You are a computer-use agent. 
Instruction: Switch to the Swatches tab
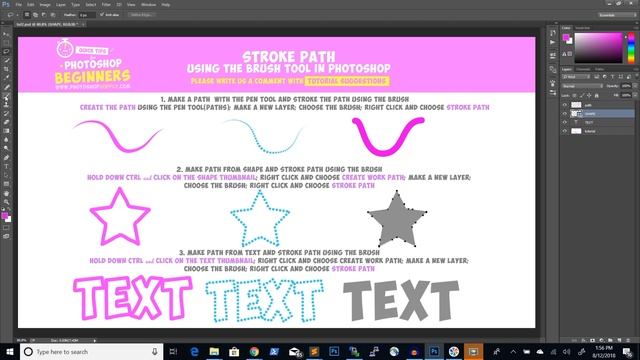582,28
